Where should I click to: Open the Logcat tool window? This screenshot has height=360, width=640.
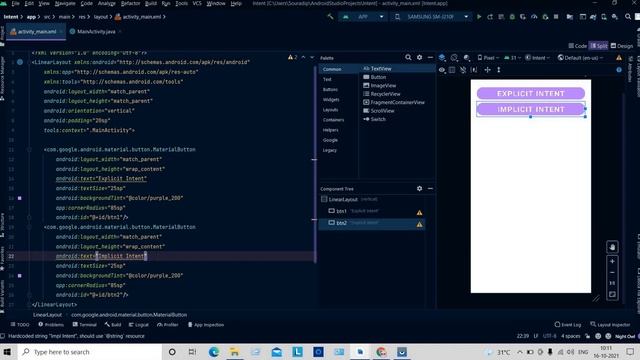139,325
